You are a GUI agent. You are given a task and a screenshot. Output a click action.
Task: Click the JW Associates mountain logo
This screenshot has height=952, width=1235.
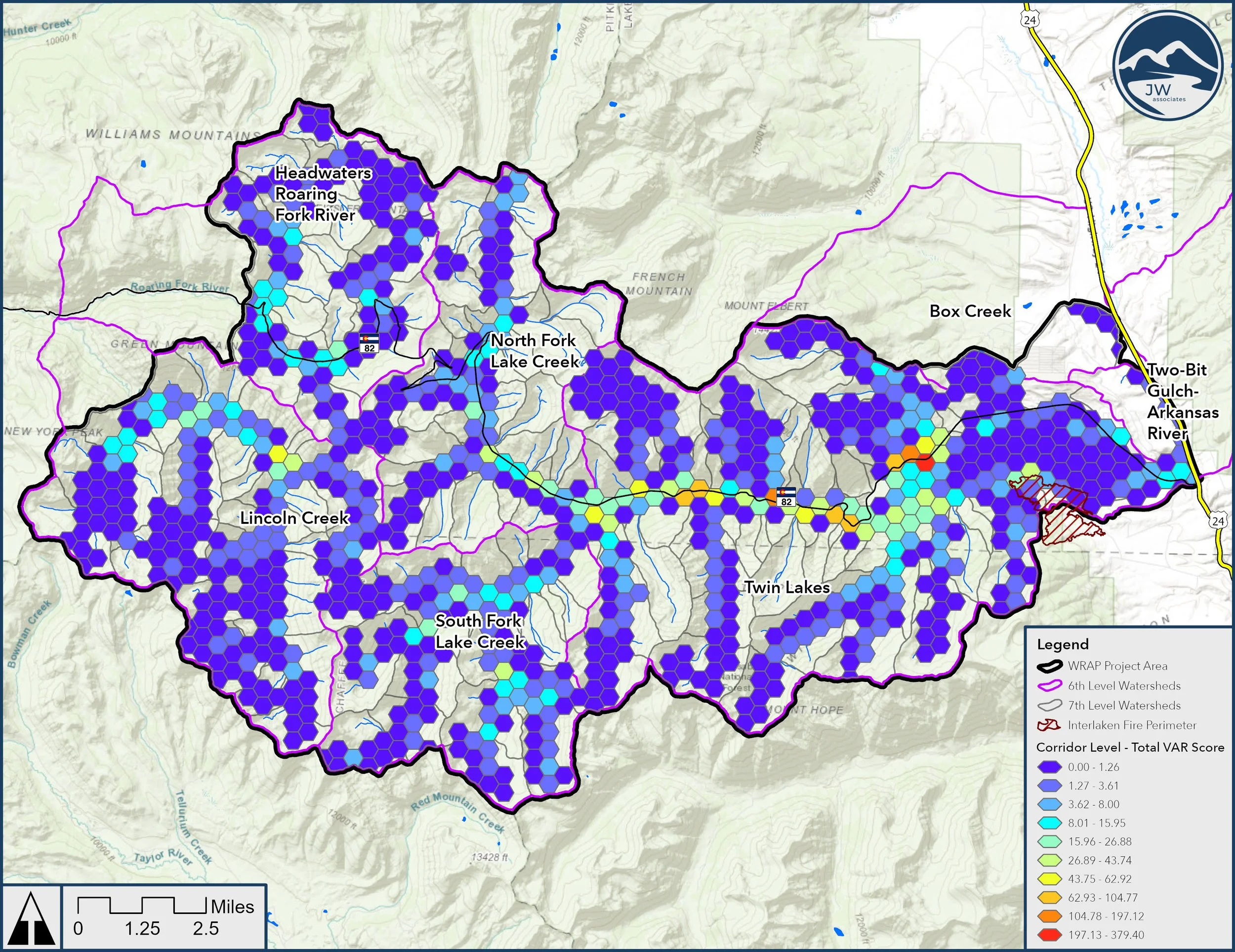click(1168, 66)
